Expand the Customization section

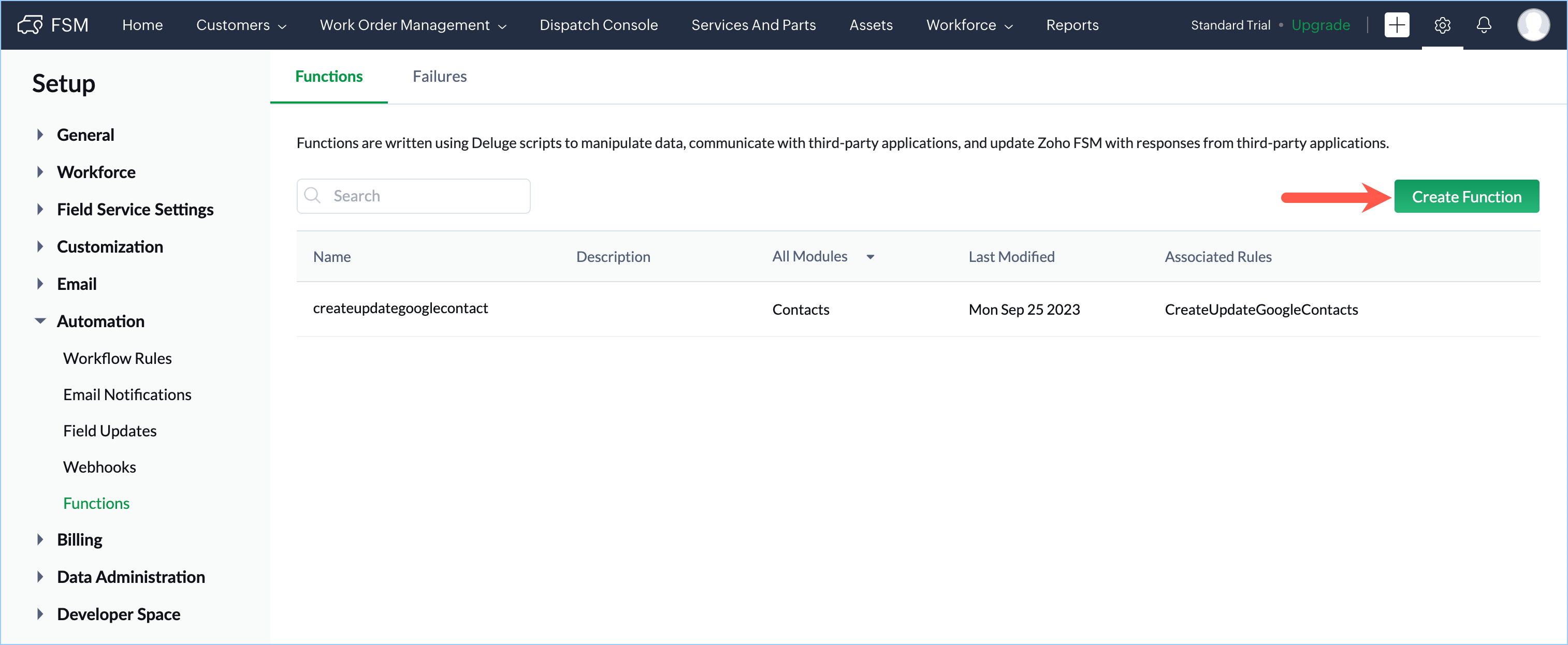40,246
